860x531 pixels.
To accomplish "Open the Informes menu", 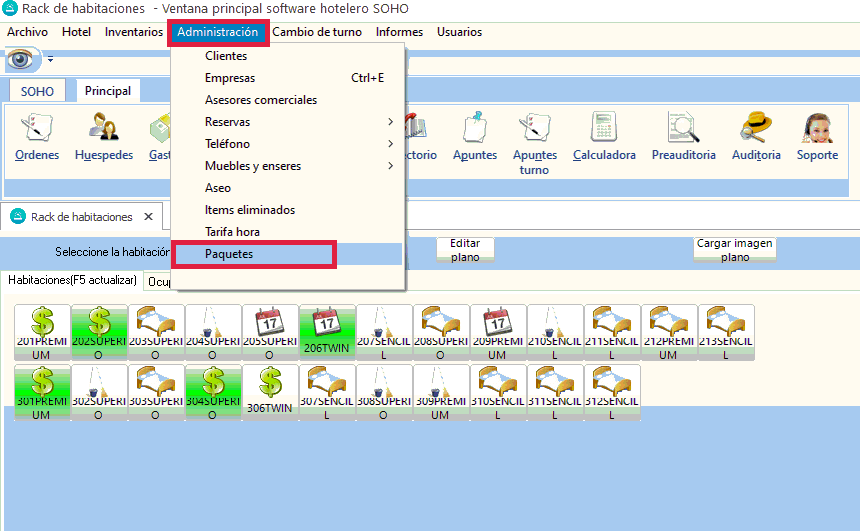I will [399, 32].
